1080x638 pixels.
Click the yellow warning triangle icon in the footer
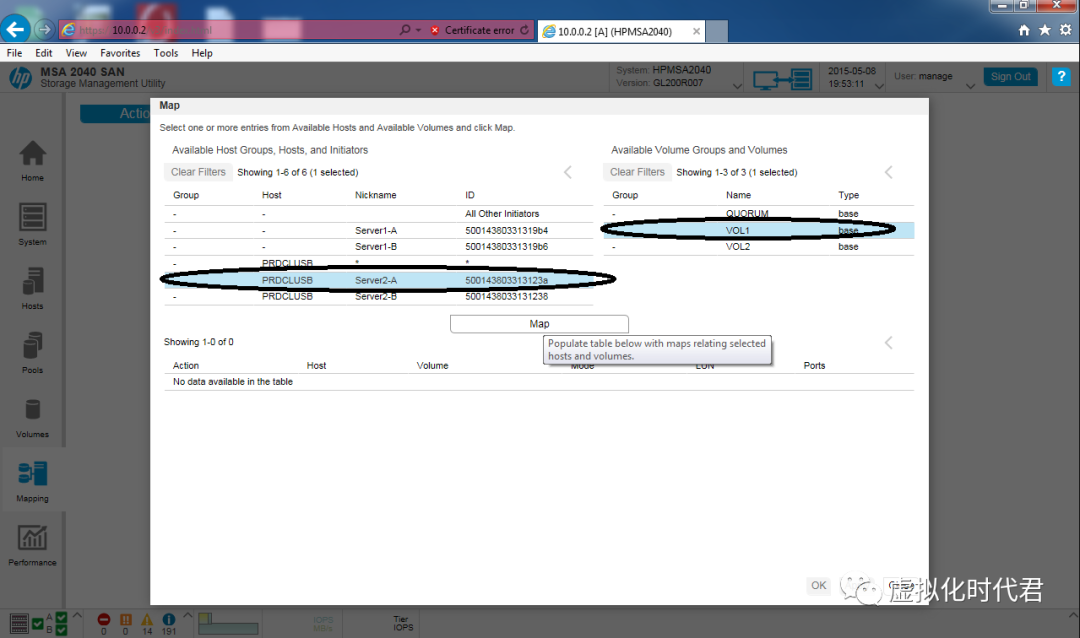(147, 619)
